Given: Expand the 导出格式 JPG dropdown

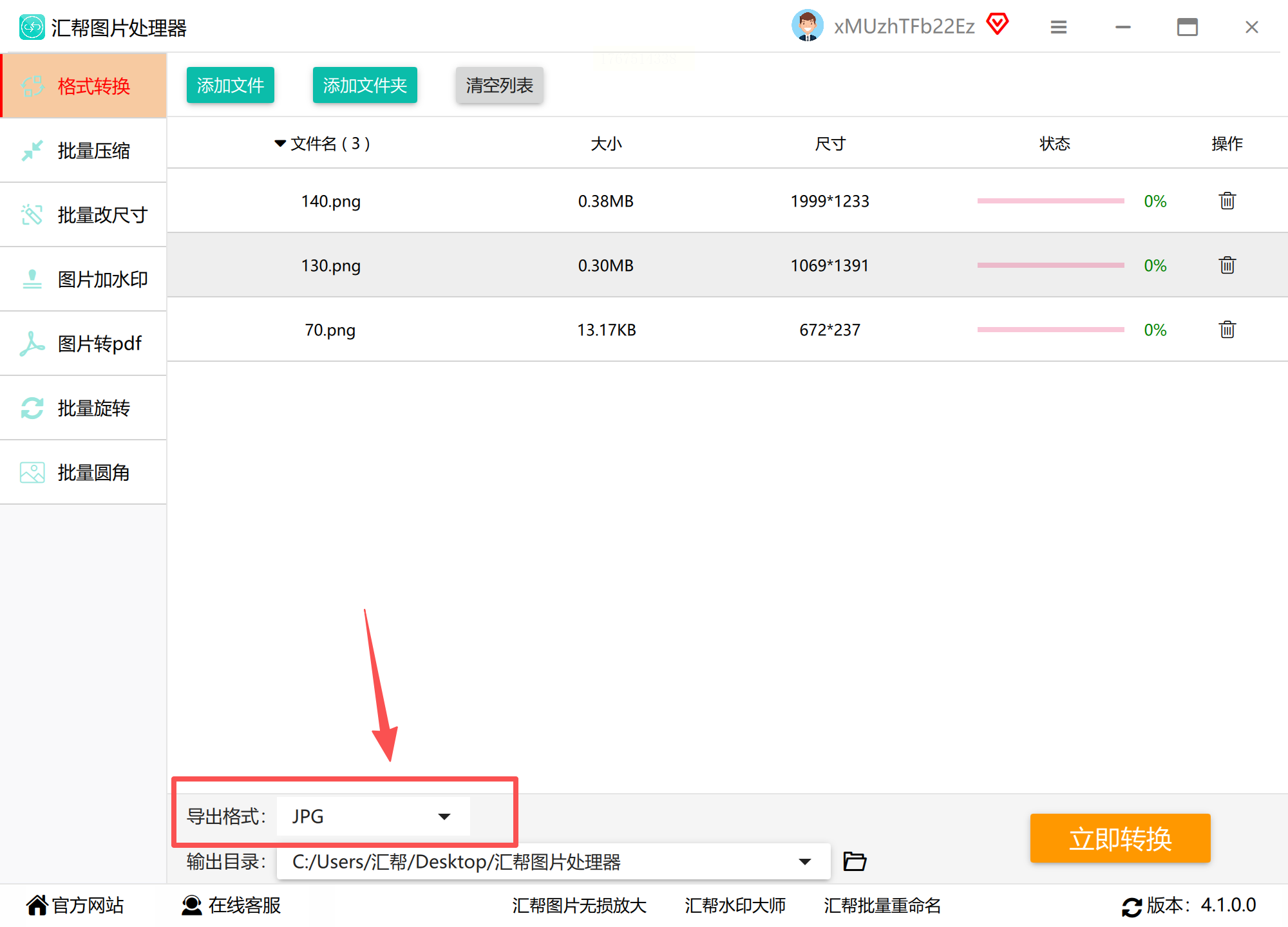Looking at the screenshot, I should coord(444,816).
